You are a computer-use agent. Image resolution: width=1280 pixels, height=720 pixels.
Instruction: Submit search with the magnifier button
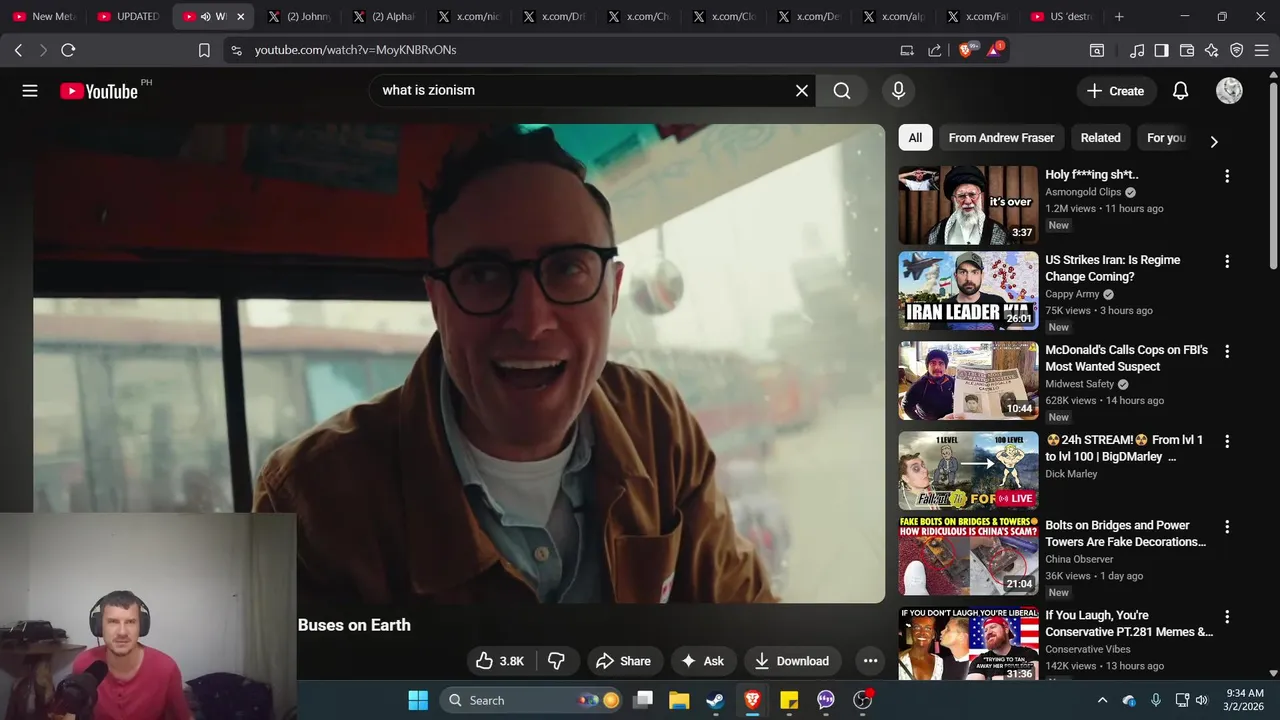tap(842, 91)
